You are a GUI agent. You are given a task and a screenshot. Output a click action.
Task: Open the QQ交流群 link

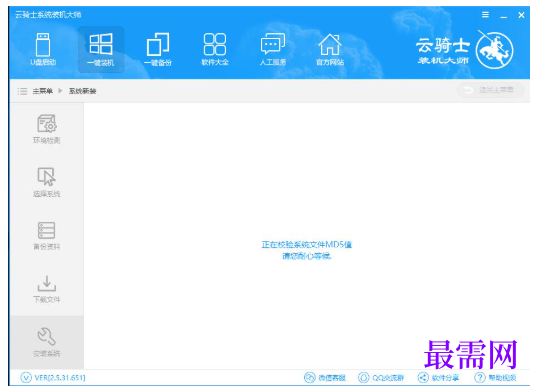381,377
